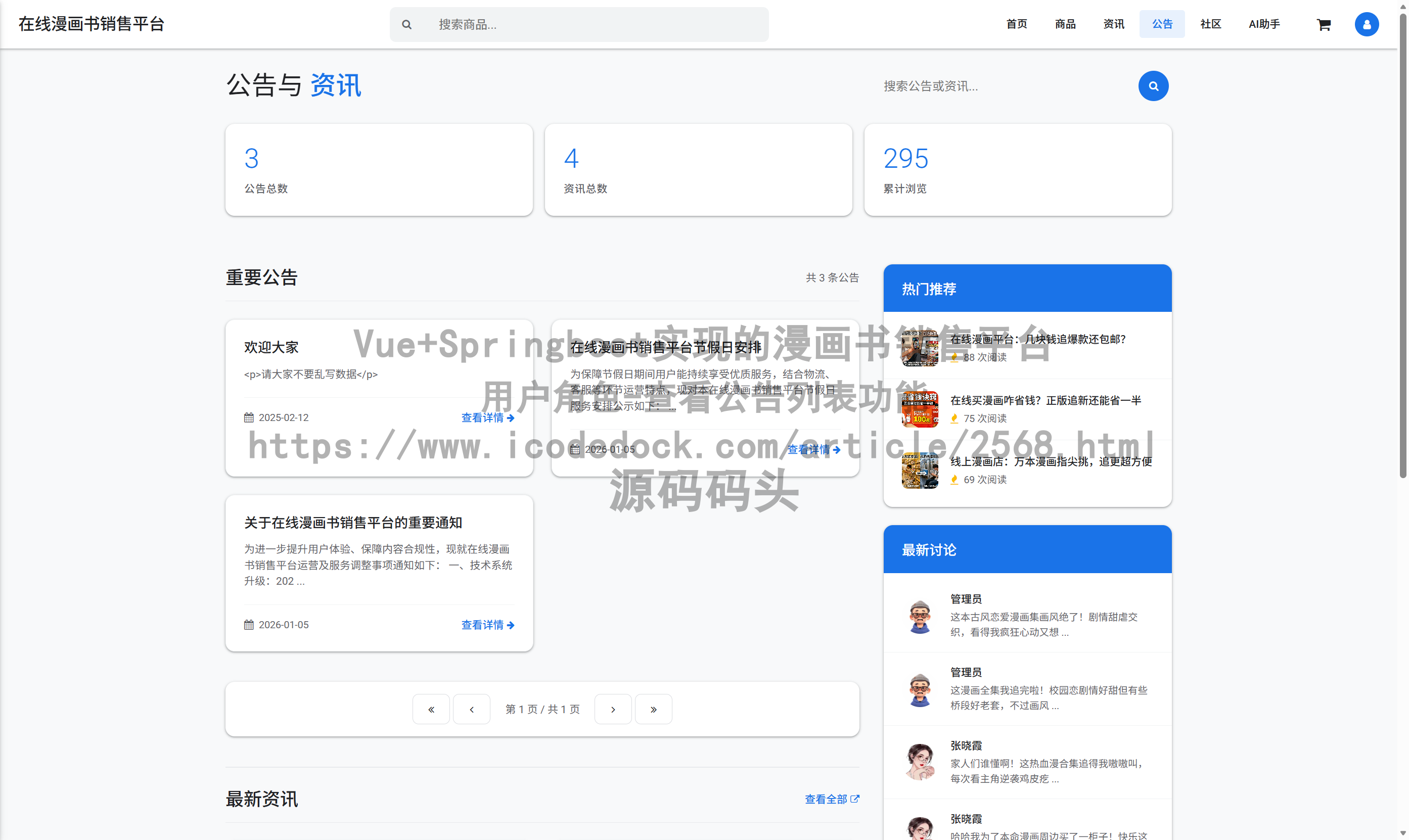The width and height of the screenshot is (1409, 840).
Task: Click the lightbulb icon beside 88 次阅读
Action: click(955, 358)
